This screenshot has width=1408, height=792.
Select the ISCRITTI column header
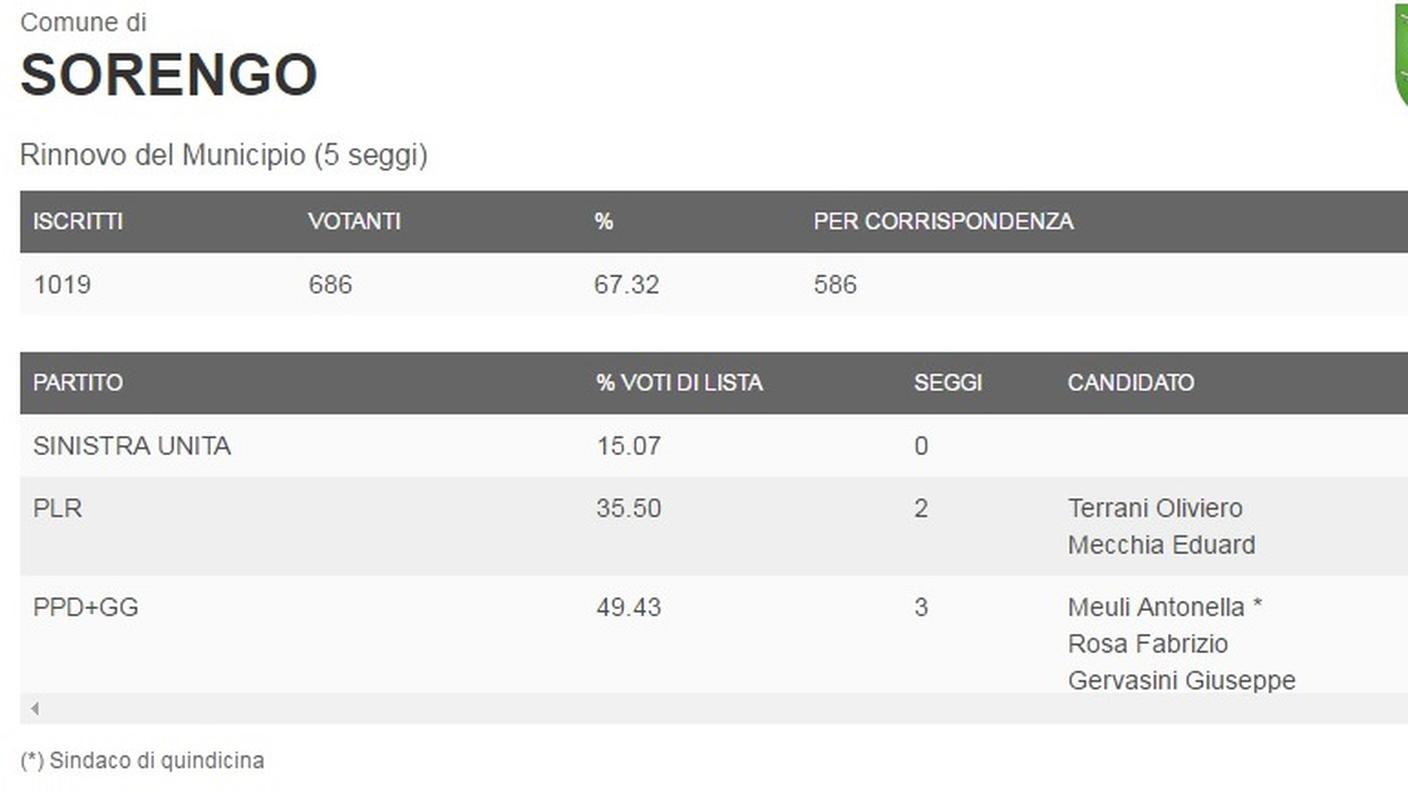tap(78, 221)
